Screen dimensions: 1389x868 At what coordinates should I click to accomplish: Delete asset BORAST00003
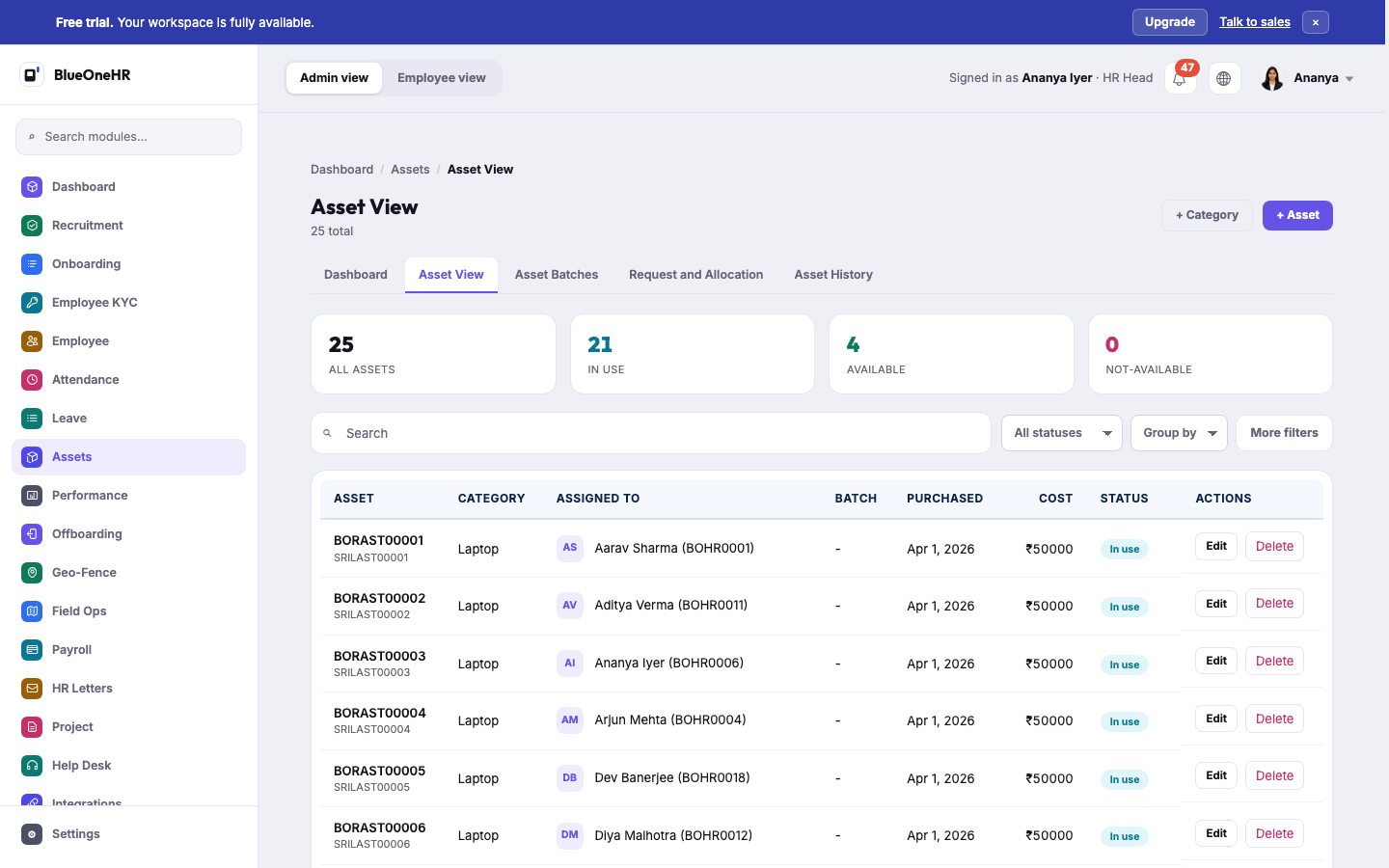1274,661
